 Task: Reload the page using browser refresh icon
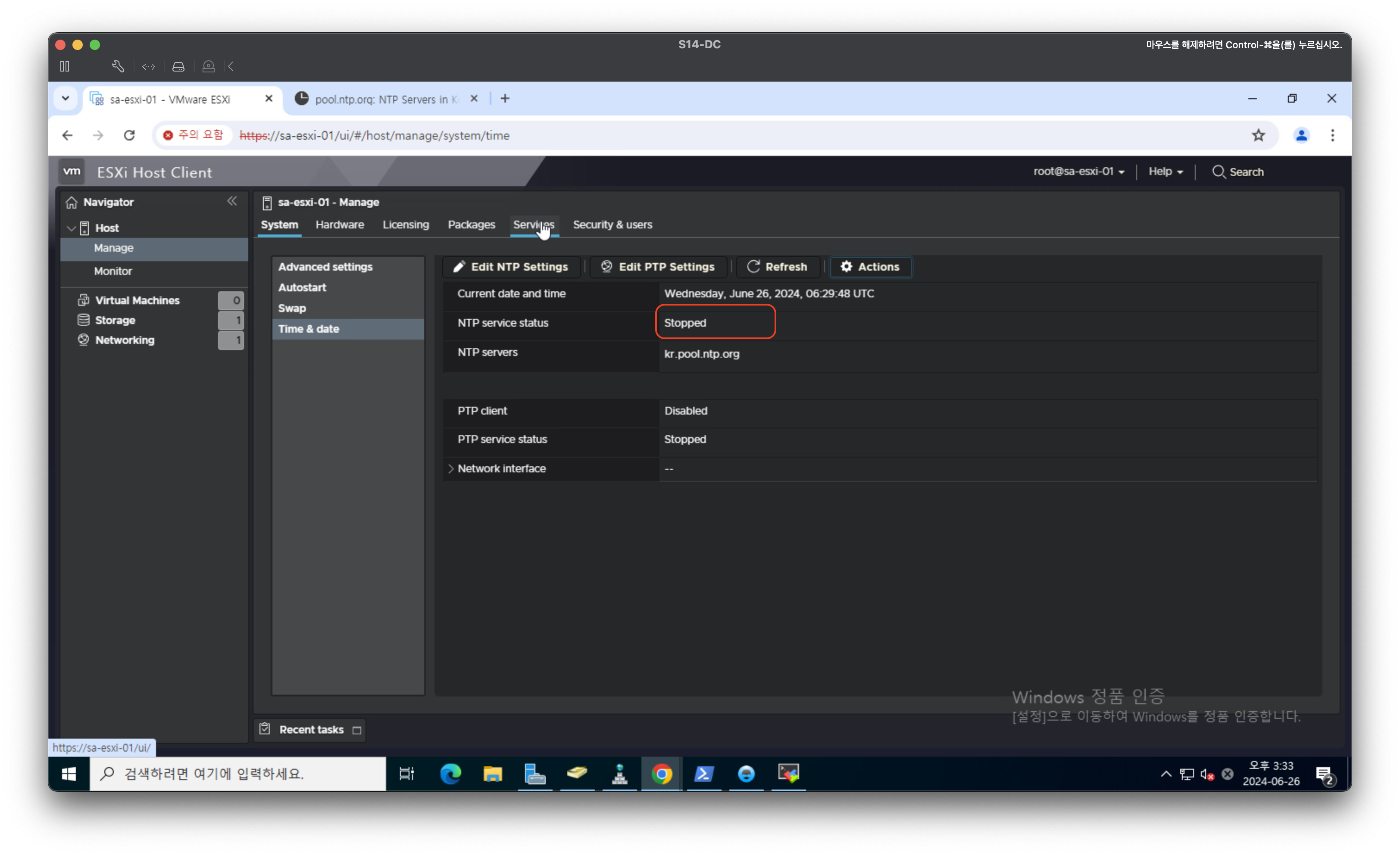(x=130, y=135)
